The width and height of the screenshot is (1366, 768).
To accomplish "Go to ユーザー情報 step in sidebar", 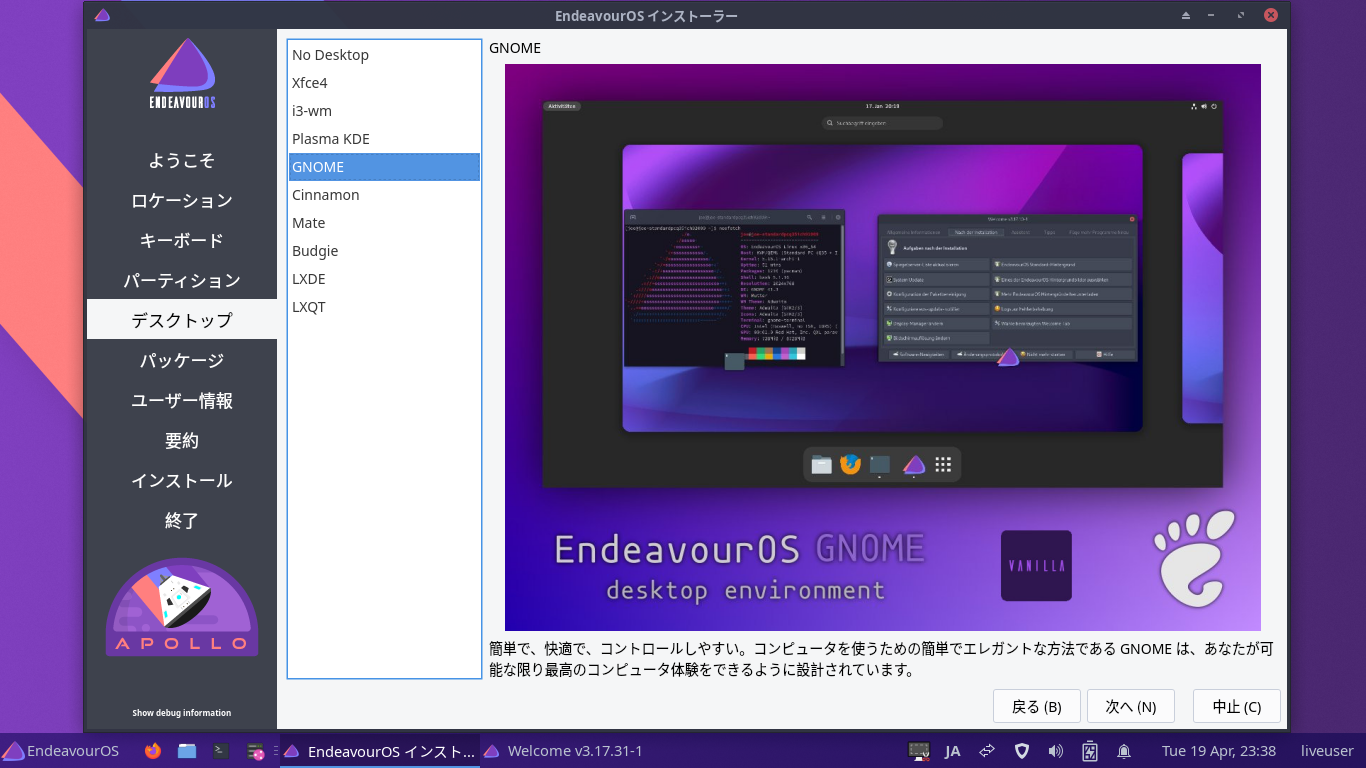I will click(182, 400).
